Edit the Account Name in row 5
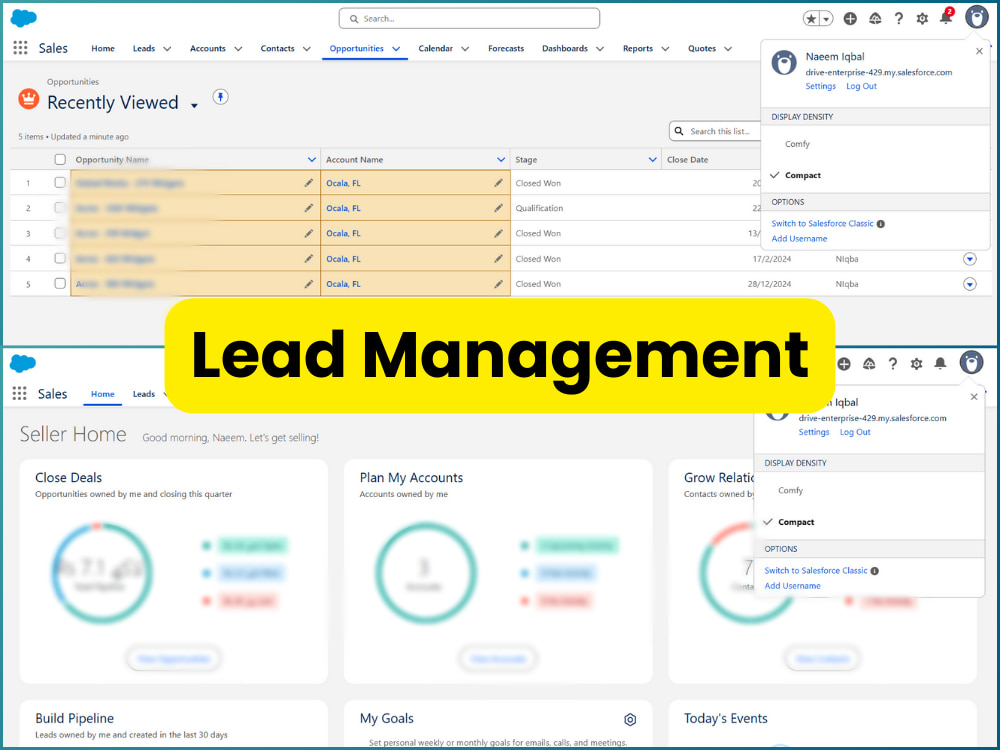The image size is (1000, 750). pos(498,284)
